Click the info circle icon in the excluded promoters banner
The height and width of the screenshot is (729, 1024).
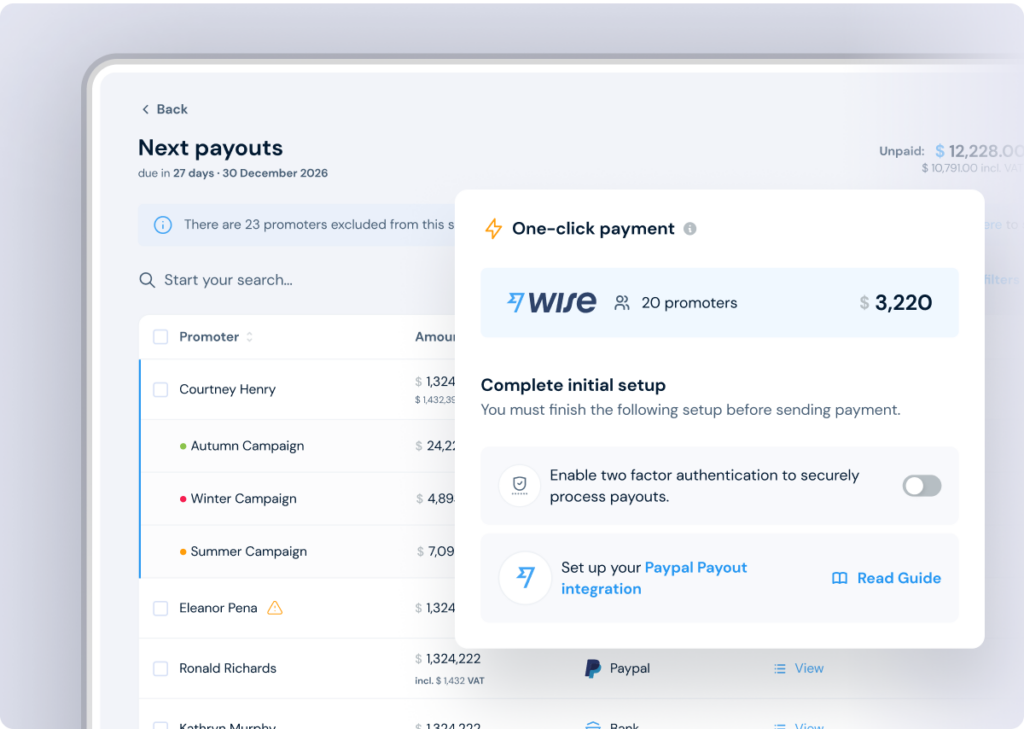point(163,225)
